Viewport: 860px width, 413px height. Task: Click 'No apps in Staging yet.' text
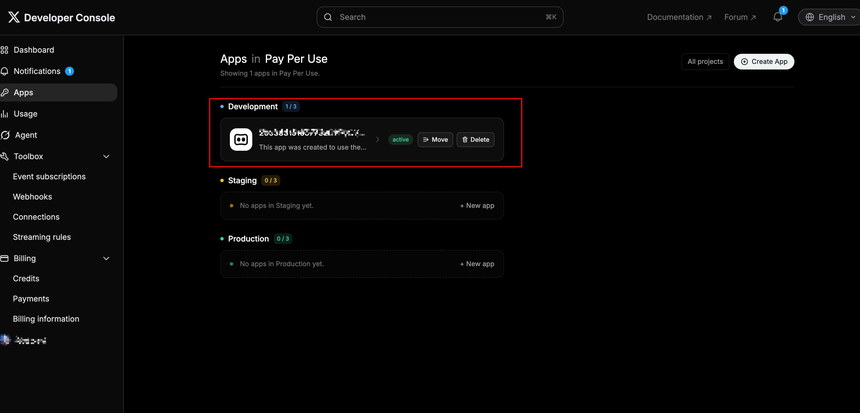[x=277, y=206]
